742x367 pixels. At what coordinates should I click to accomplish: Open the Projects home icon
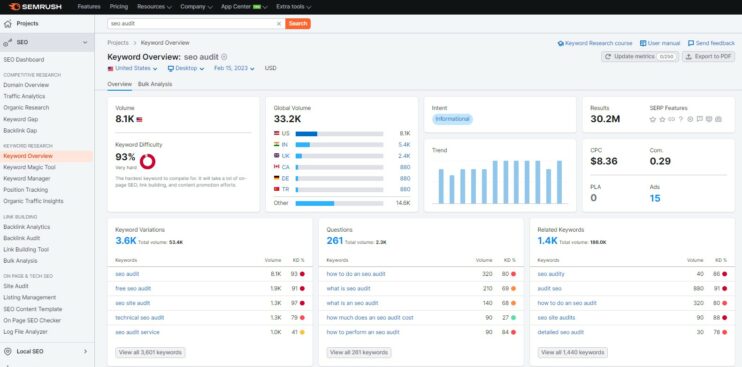[x=8, y=24]
